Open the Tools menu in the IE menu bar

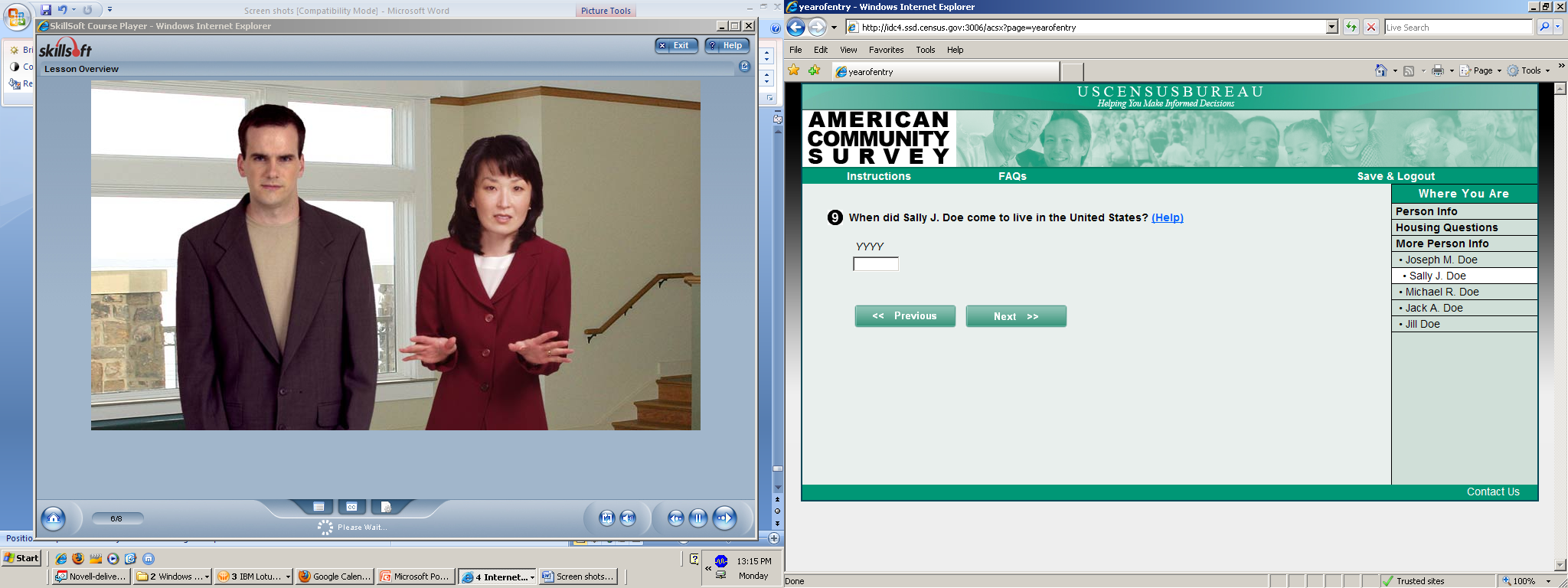click(x=926, y=50)
